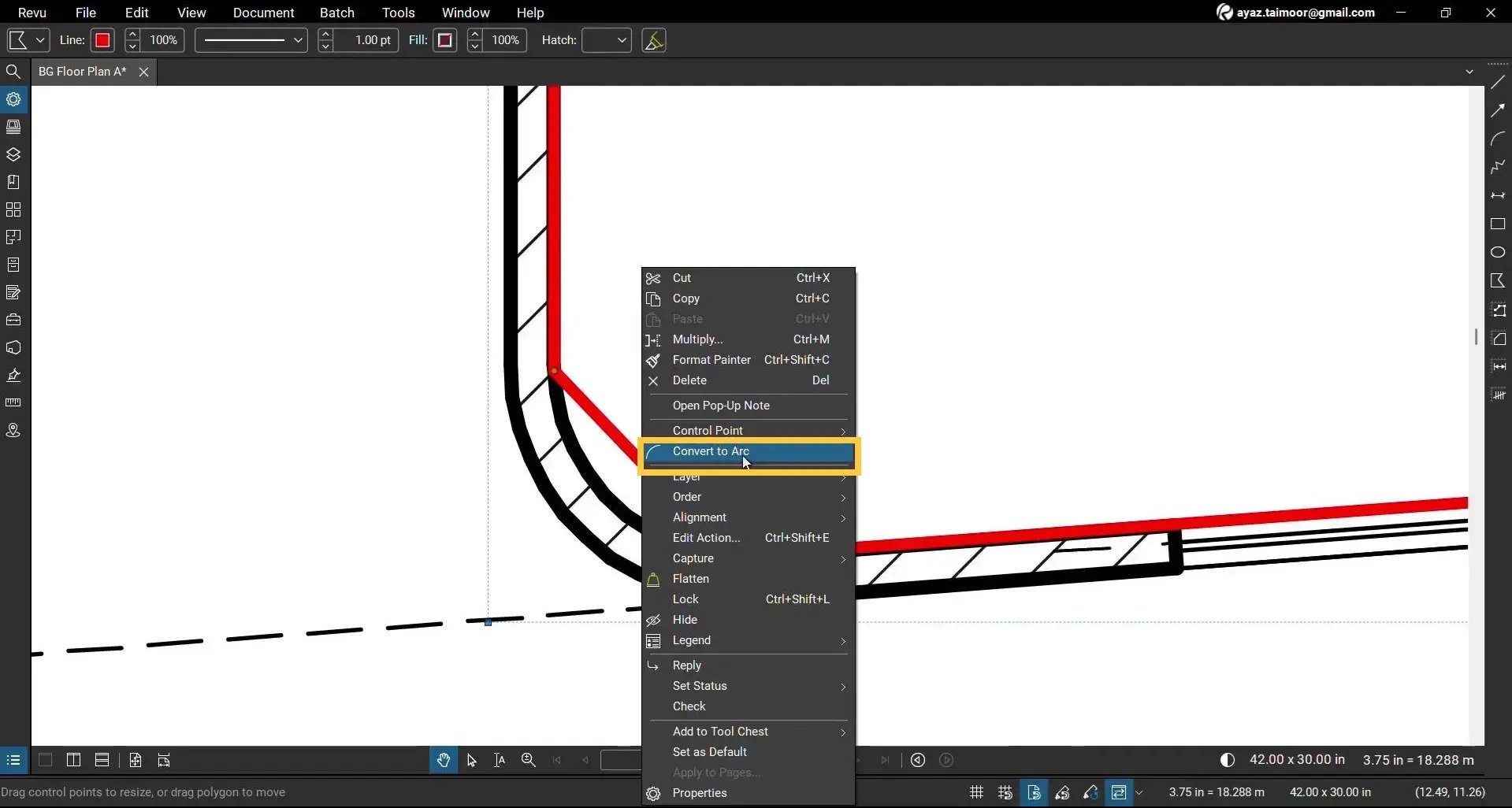Open the Search panel in the left sidebar
Viewport: 1512px width, 808px height.
pos(13,71)
